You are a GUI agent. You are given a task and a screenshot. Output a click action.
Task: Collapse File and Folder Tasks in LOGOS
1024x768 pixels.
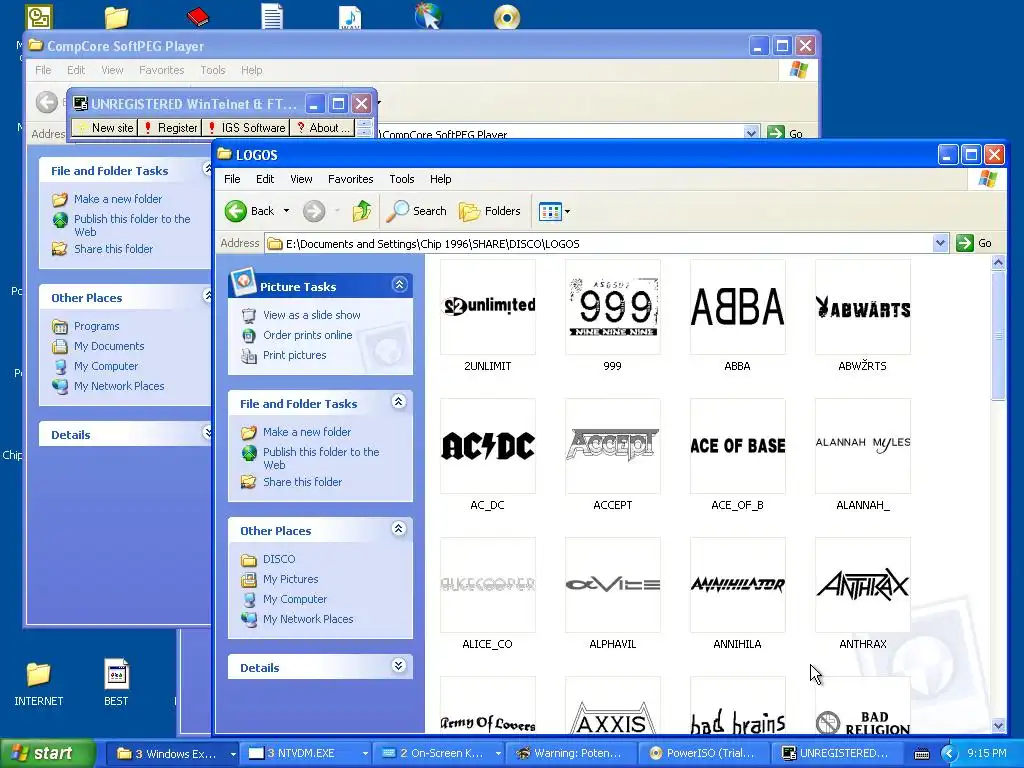[399, 402]
